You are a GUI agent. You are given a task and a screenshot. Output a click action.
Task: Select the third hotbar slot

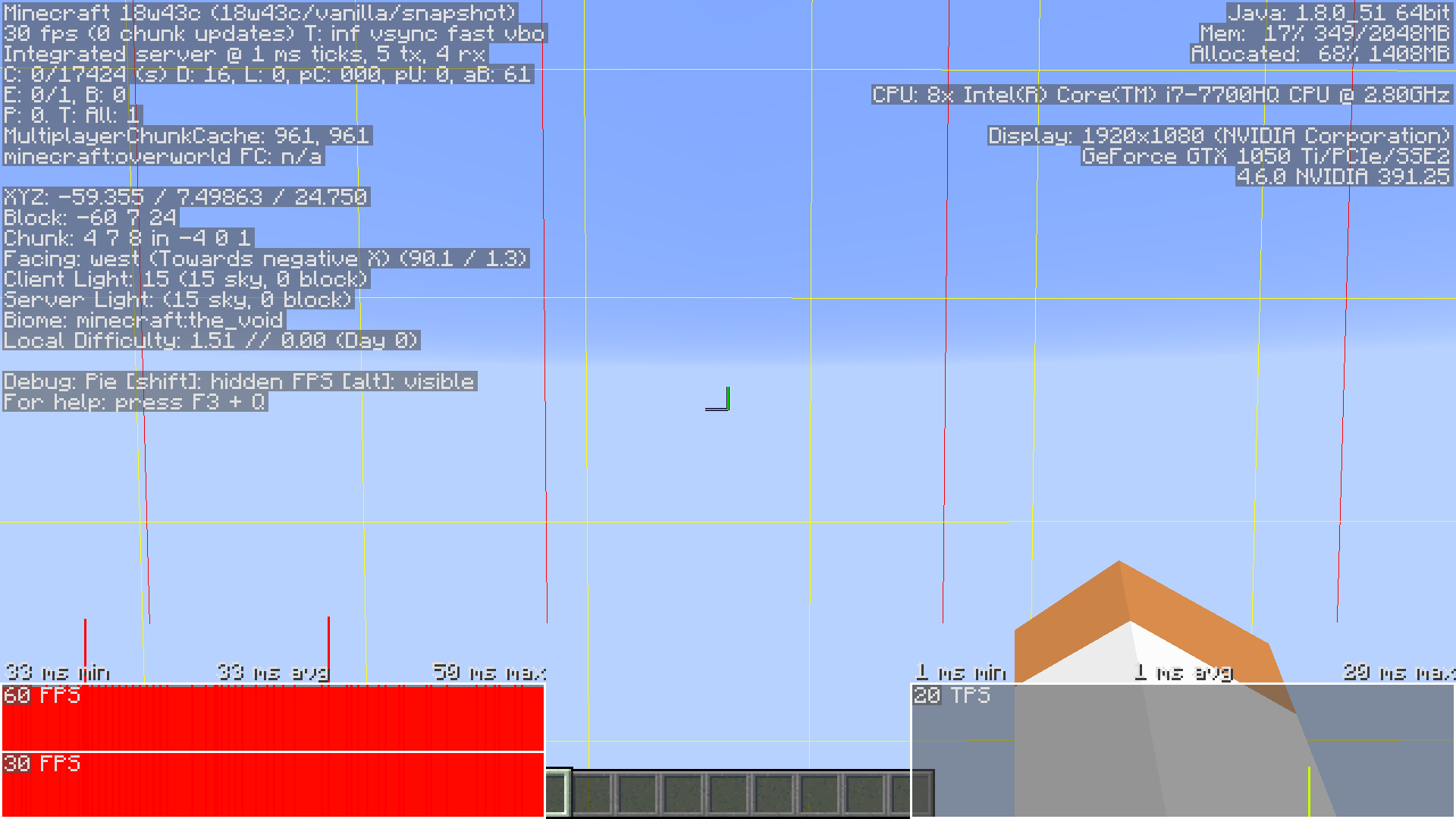coord(638,793)
